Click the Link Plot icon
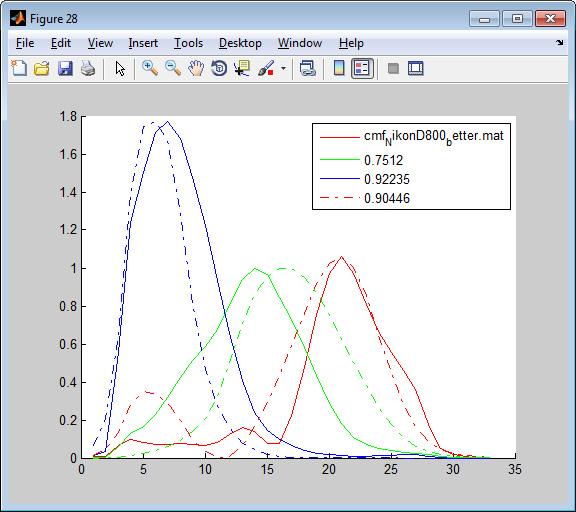576x512 pixels. point(307,68)
